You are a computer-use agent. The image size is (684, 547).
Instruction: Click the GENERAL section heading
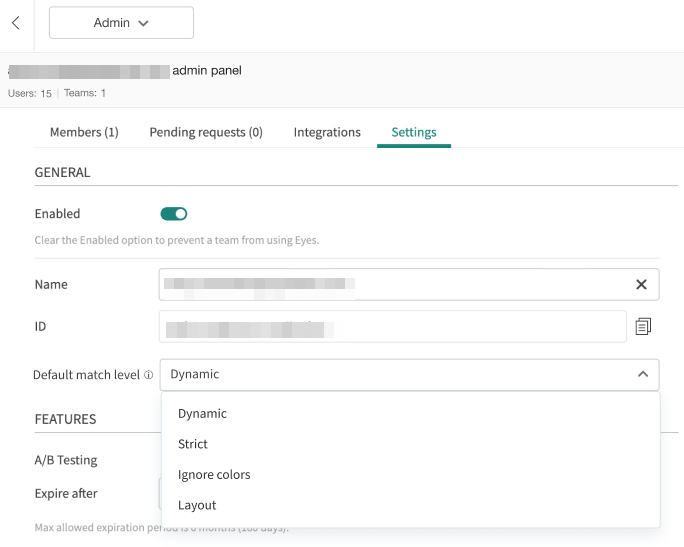point(62,173)
